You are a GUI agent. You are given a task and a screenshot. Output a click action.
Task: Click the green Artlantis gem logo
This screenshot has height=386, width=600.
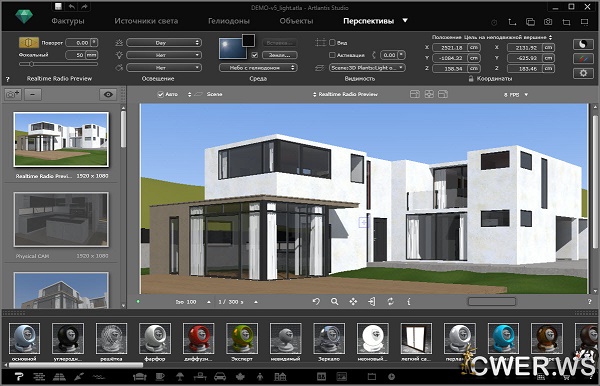[x=24, y=16]
